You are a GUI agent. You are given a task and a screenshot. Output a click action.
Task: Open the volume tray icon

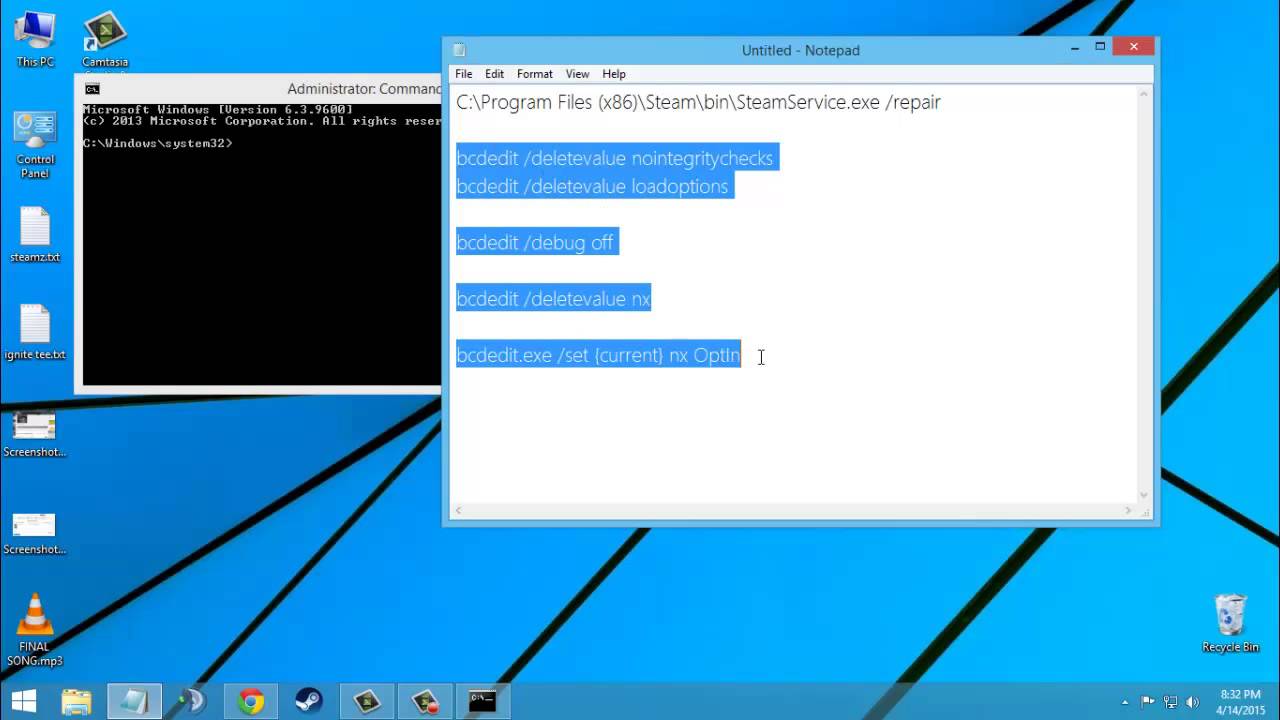[x=1192, y=702]
